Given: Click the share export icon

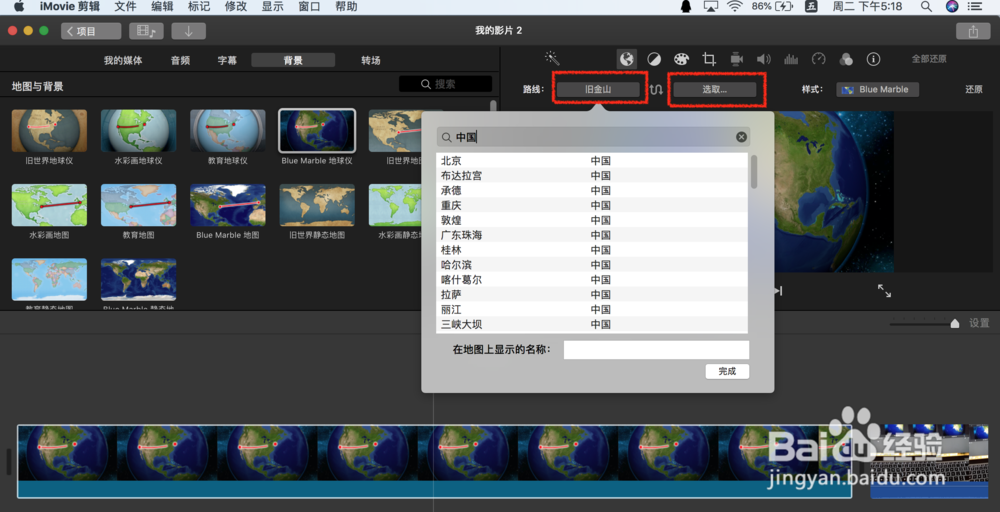Looking at the screenshot, I should pos(973,31).
